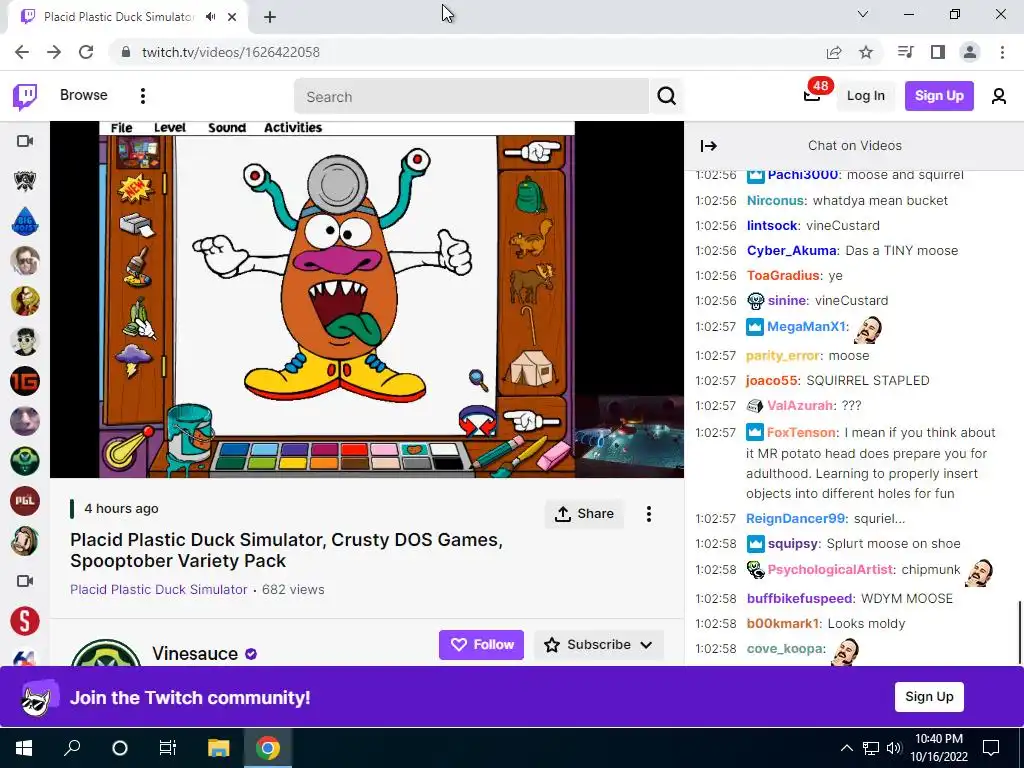Pick the squirrel item in game panel
This screenshot has height=768, width=1024.
tap(530, 238)
